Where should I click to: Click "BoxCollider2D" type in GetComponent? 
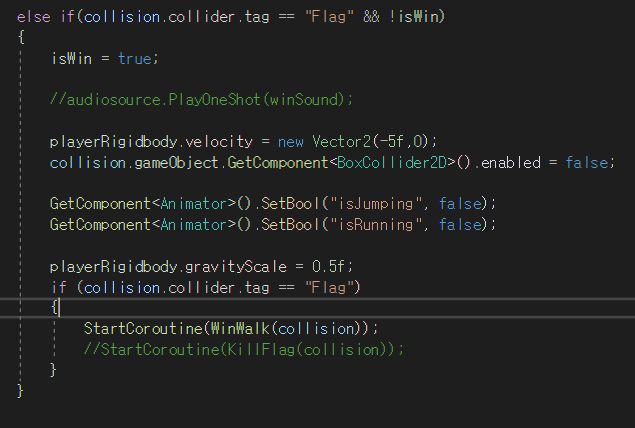point(392,163)
